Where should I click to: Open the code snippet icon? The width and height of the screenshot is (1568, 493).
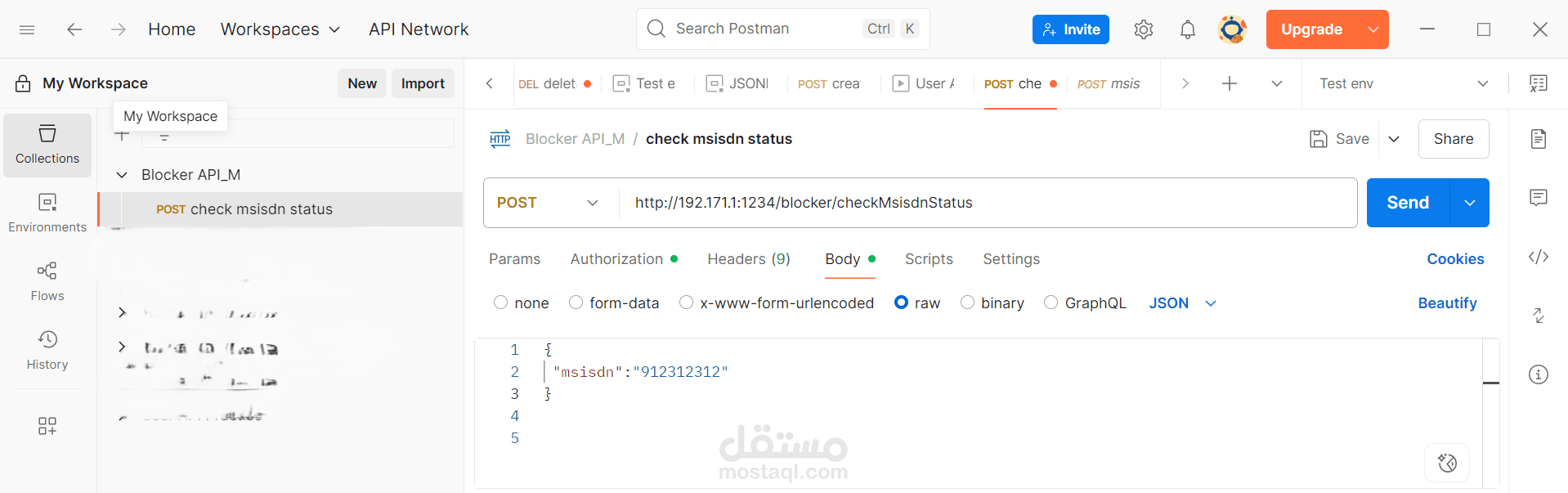pos(1538,257)
